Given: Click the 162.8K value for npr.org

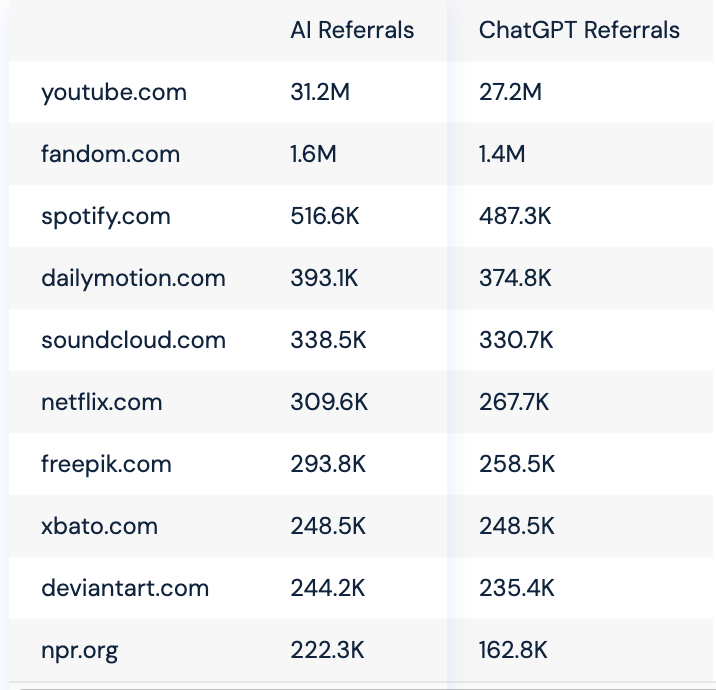Looking at the screenshot, I should click(x=513, y=650).
